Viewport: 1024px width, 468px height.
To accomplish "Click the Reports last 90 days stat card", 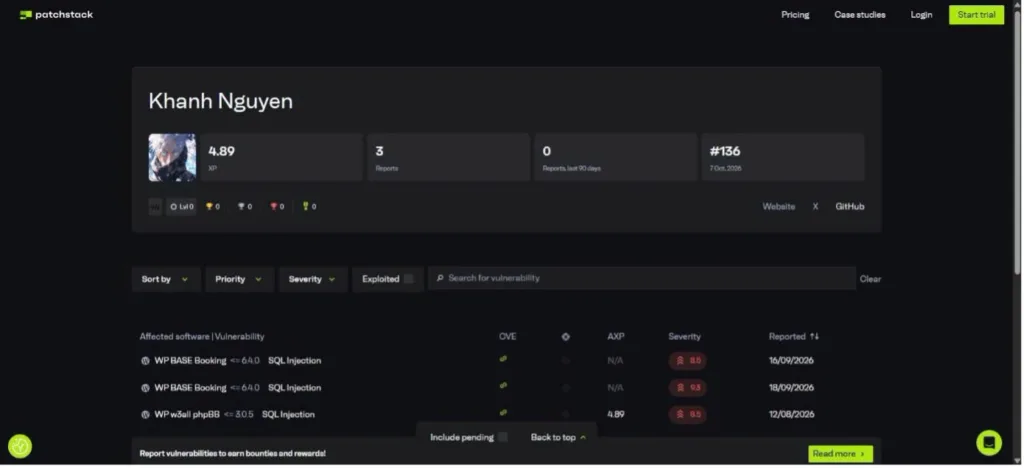I will click(x=616, y=157).
